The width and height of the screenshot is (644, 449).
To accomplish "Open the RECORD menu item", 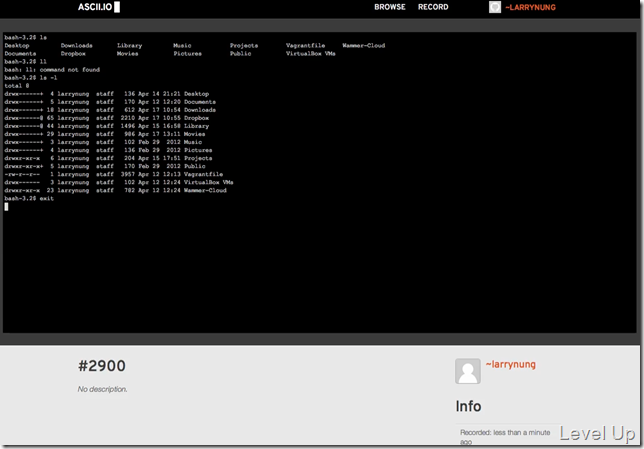I will click(433, 7).
